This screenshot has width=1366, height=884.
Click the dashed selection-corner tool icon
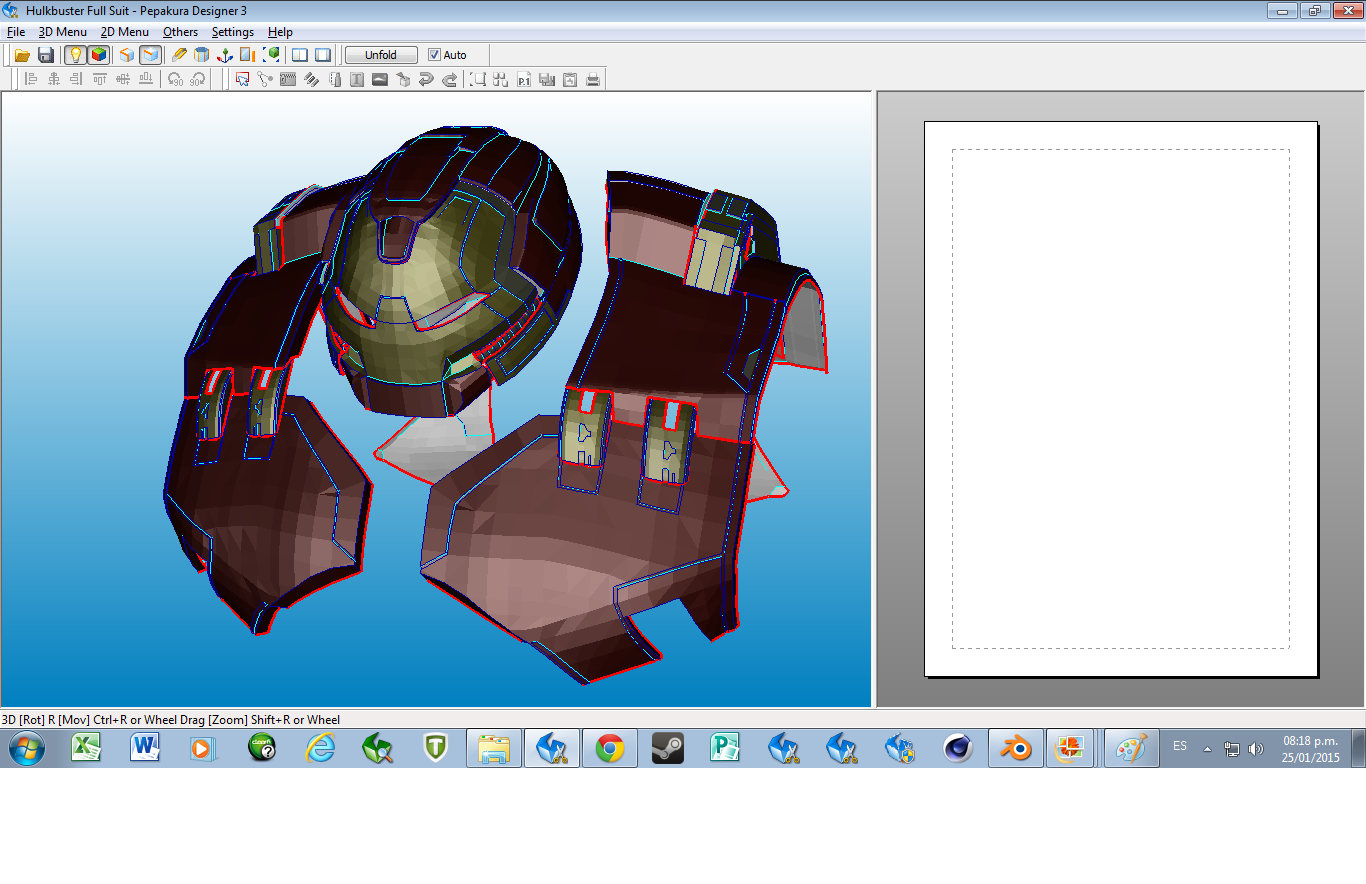pyautogui.click(x=478, y=79)
